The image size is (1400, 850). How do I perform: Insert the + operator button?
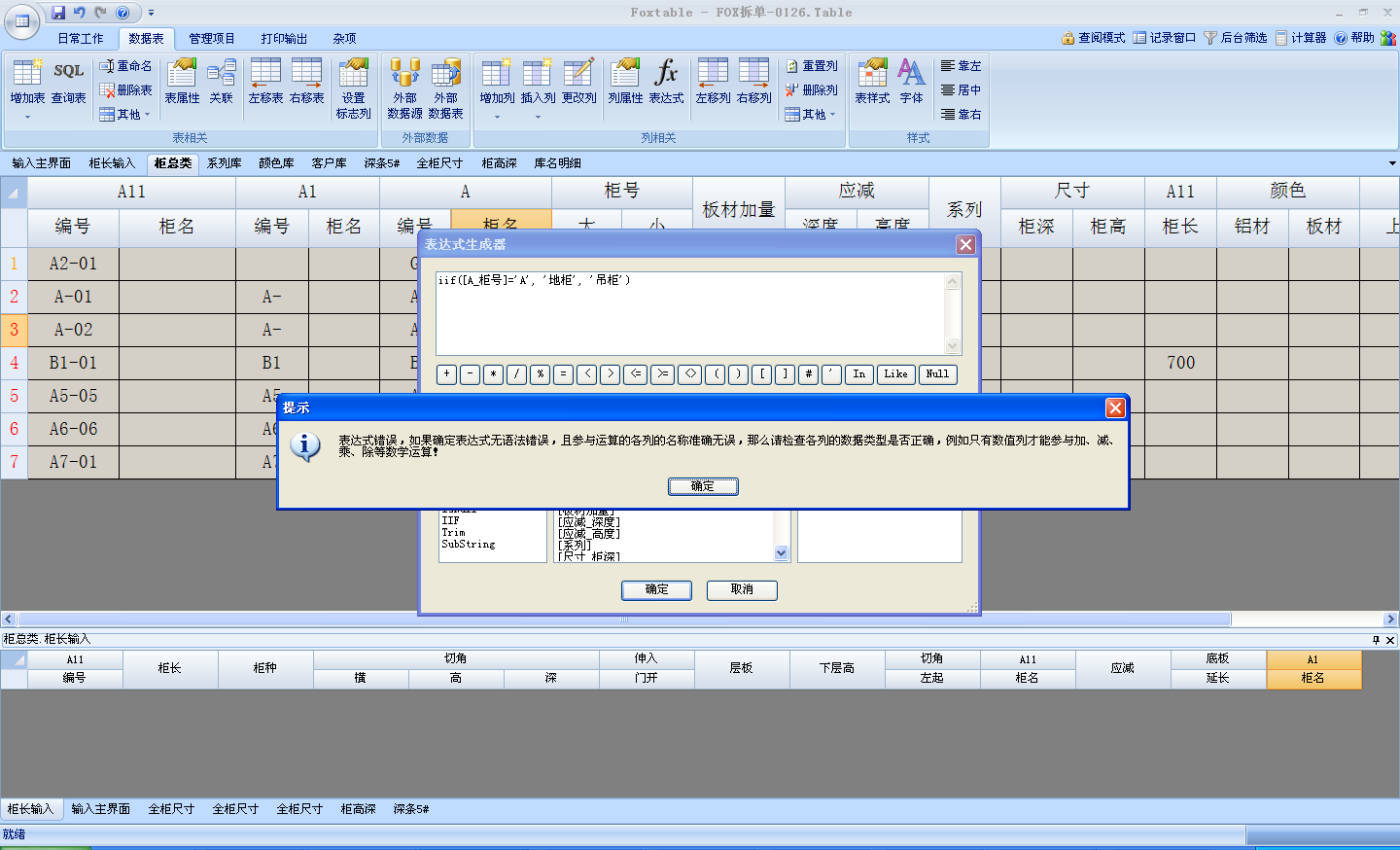pyautogui.click(x=447, y=374)
